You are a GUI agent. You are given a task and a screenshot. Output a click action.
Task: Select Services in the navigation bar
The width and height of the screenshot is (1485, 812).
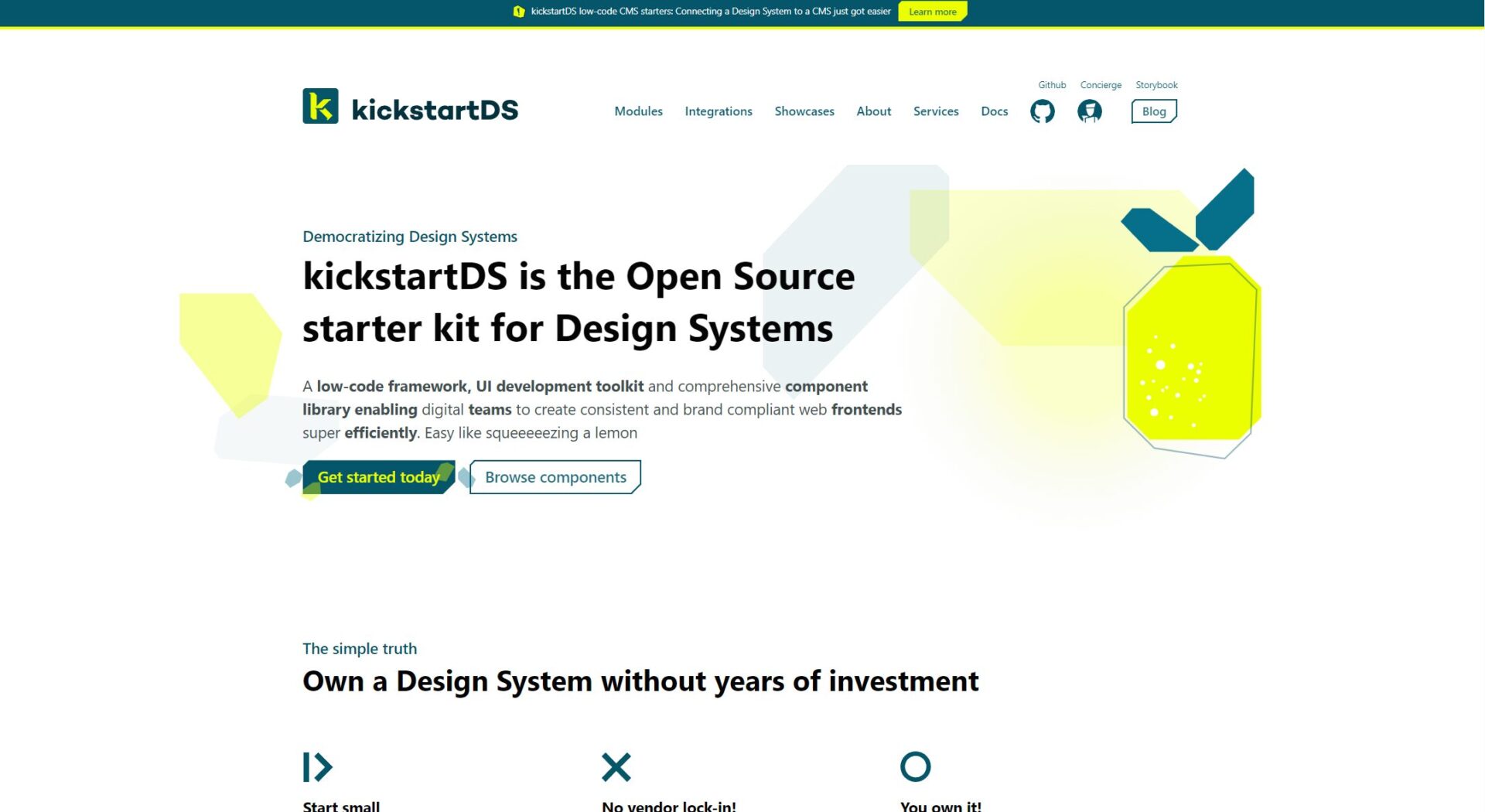point(935,111)
